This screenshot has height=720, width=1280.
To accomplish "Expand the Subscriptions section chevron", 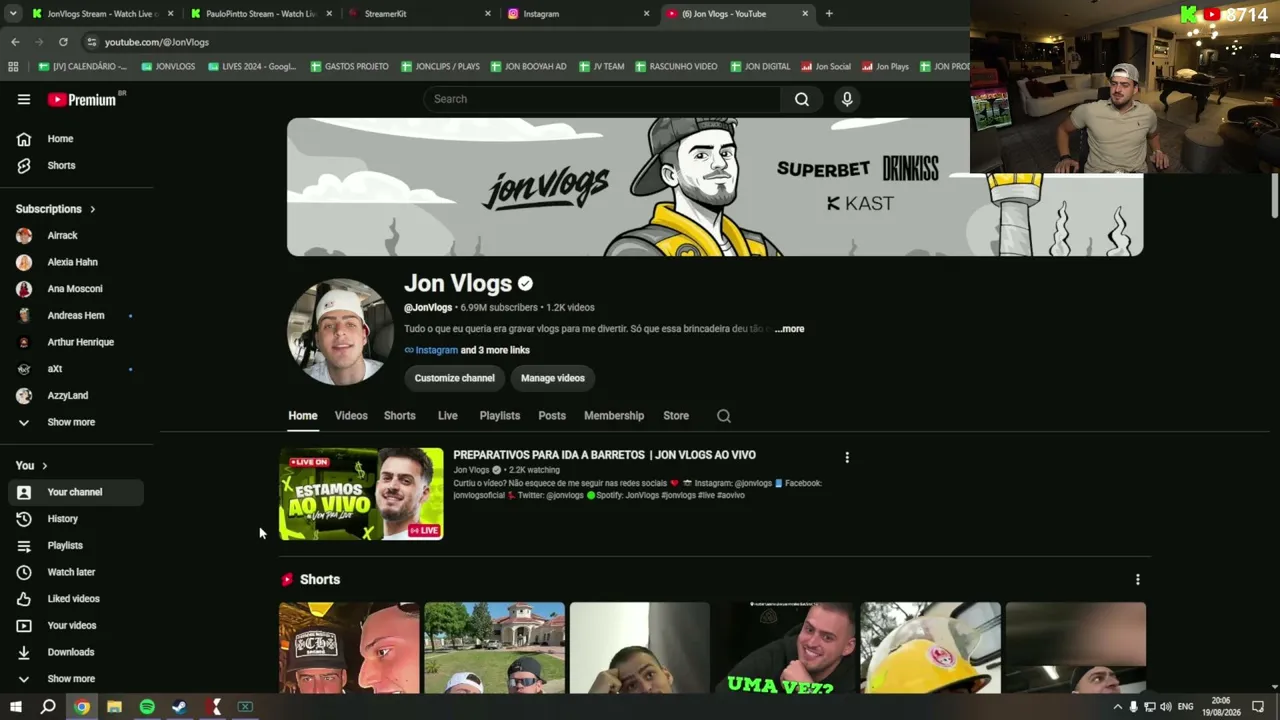I will click(92, 209).
